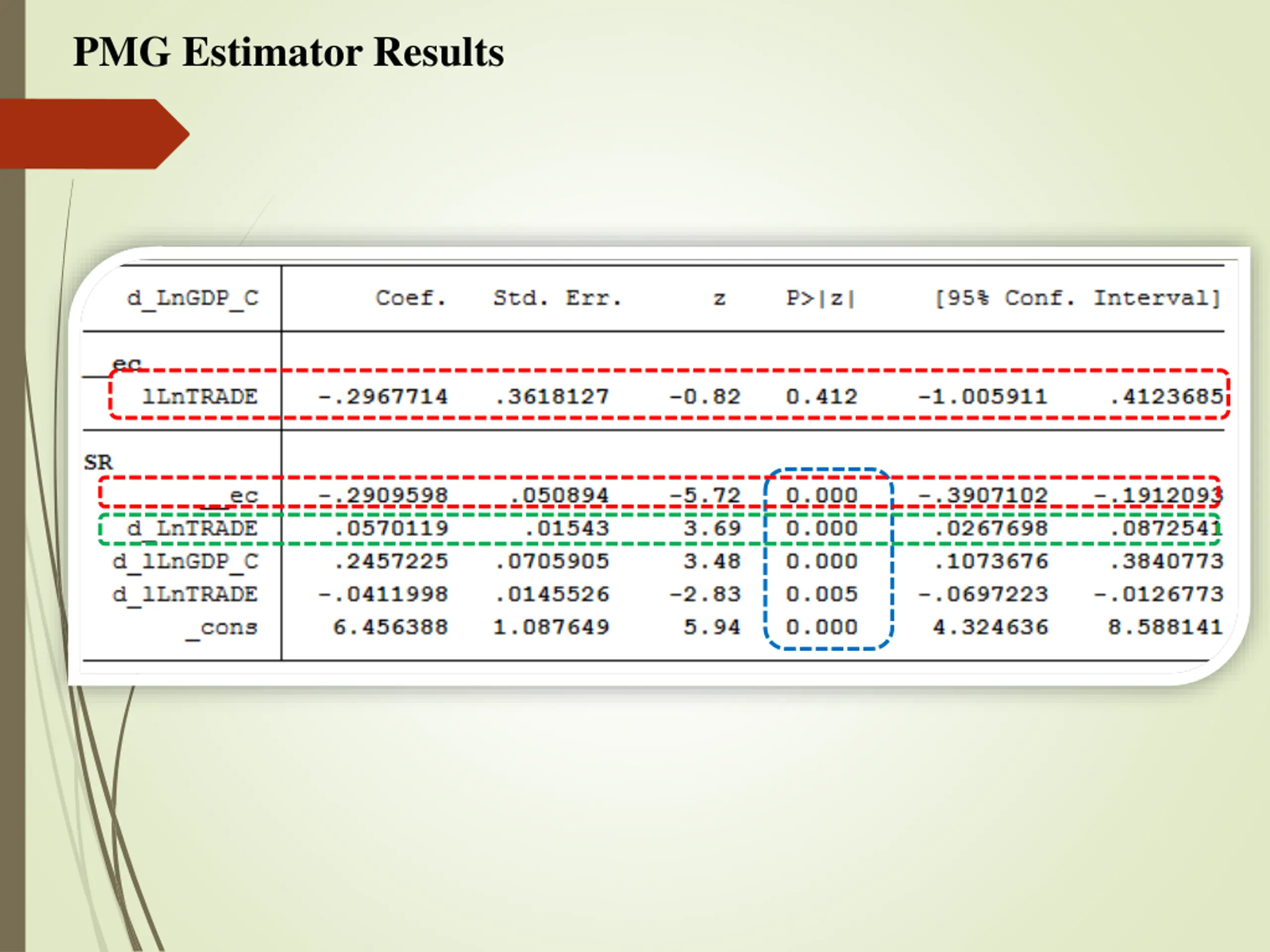Click the lower bound -1.005911
The height and width of the screenshot is (952, 1270).
(x=983, y=397)
